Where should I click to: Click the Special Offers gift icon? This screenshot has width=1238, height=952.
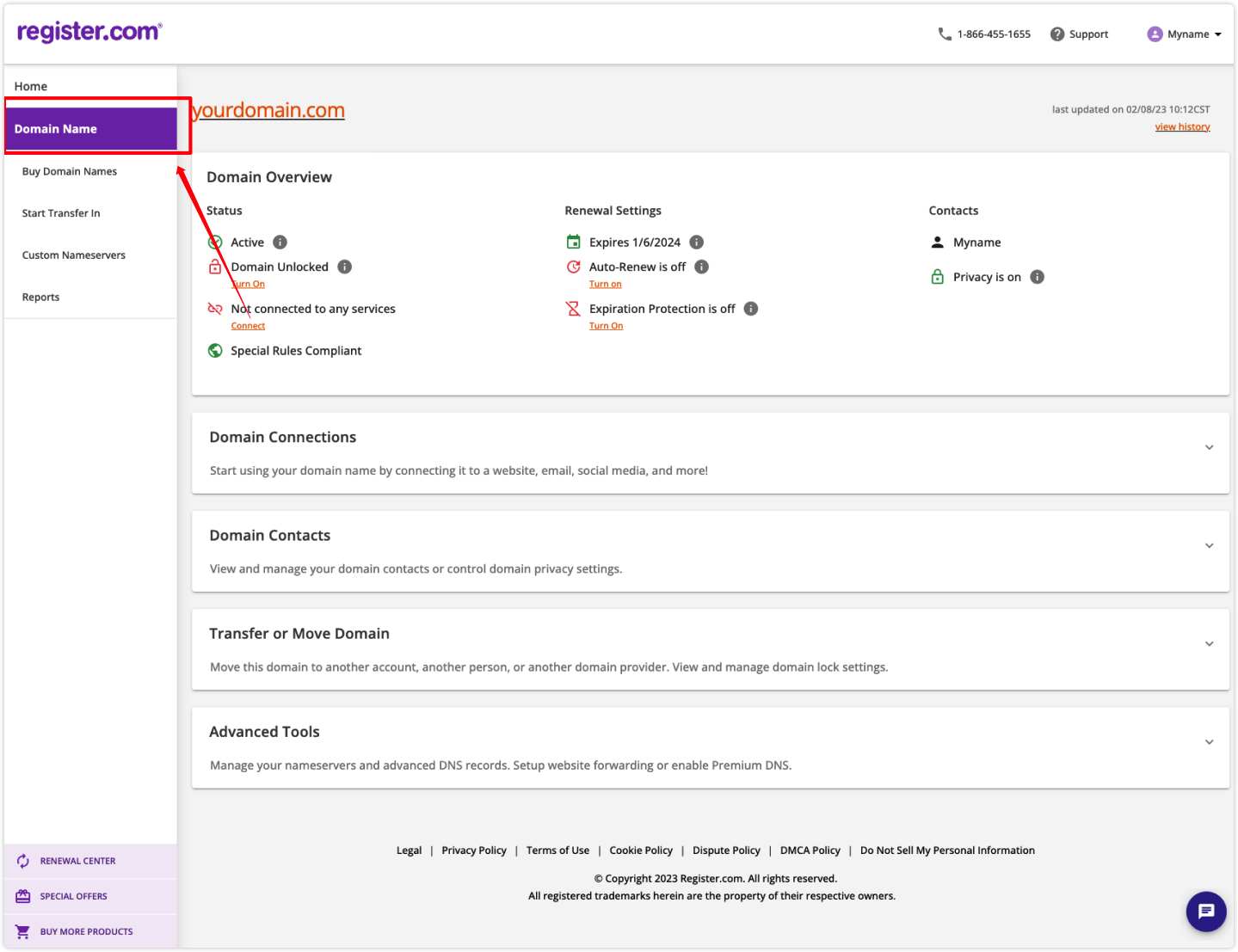point(22,895)
